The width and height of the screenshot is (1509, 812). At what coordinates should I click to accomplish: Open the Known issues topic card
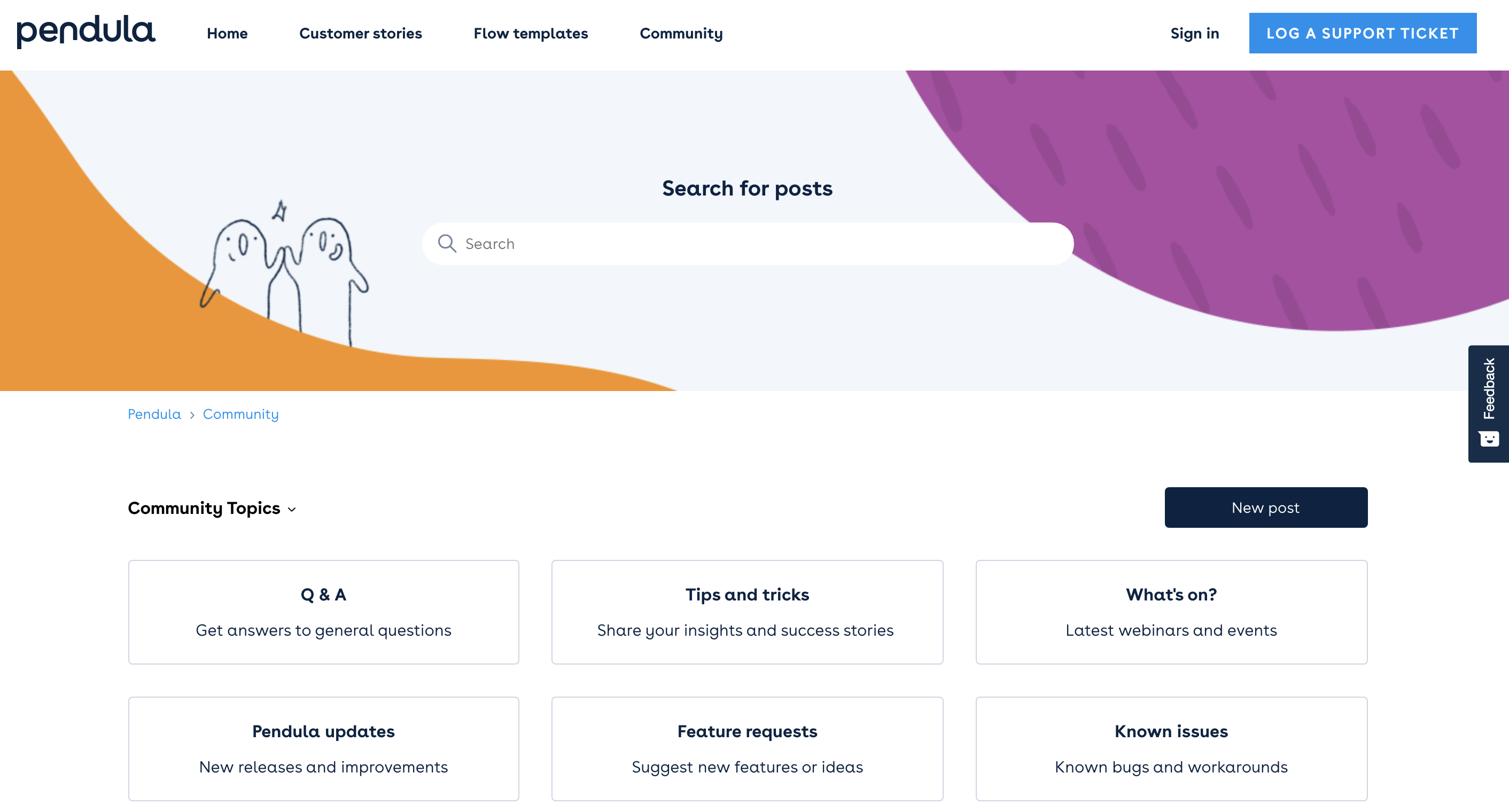[1171, 749]
